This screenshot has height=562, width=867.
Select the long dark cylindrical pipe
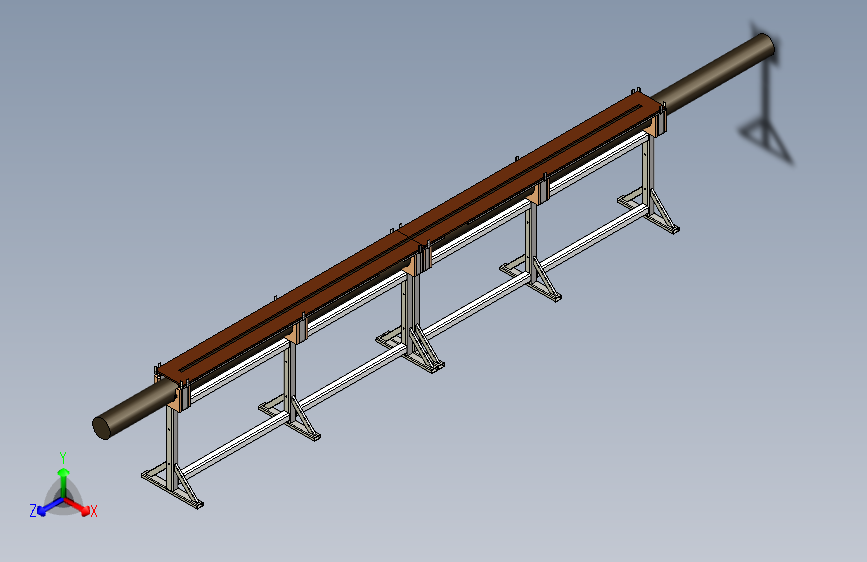tap(713, 74)
